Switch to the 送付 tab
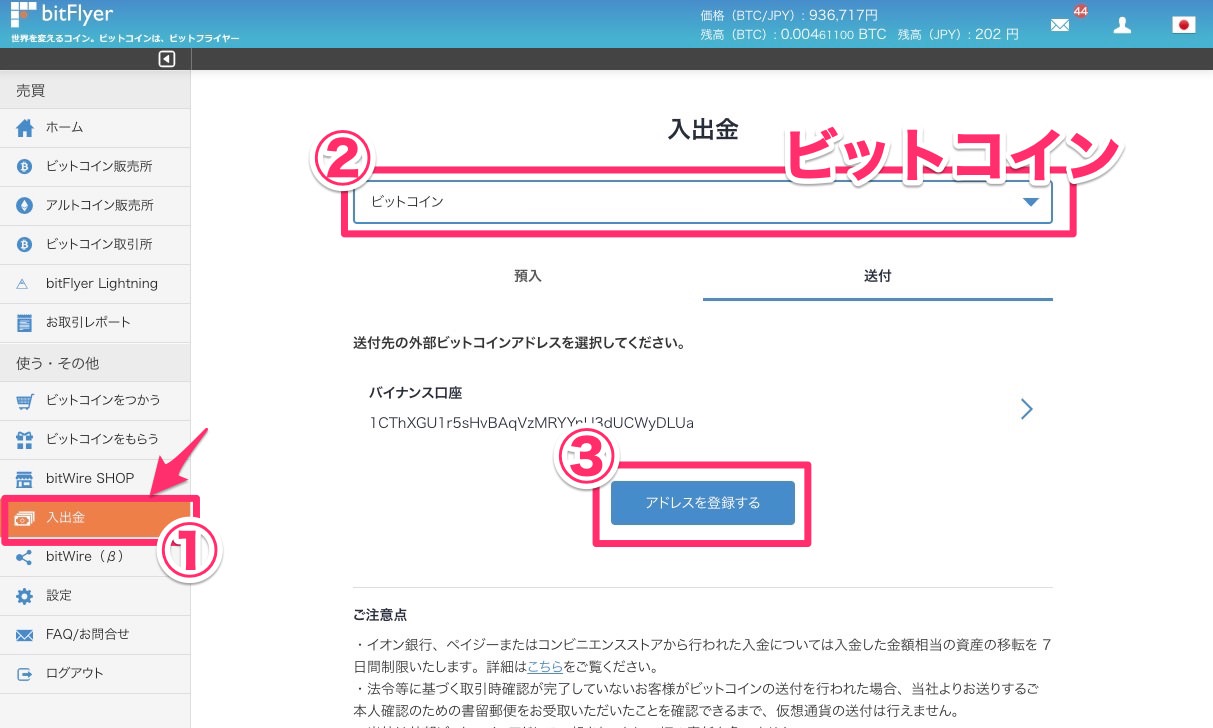Viewport: 1213px width, 728px height. click(877, 276)
